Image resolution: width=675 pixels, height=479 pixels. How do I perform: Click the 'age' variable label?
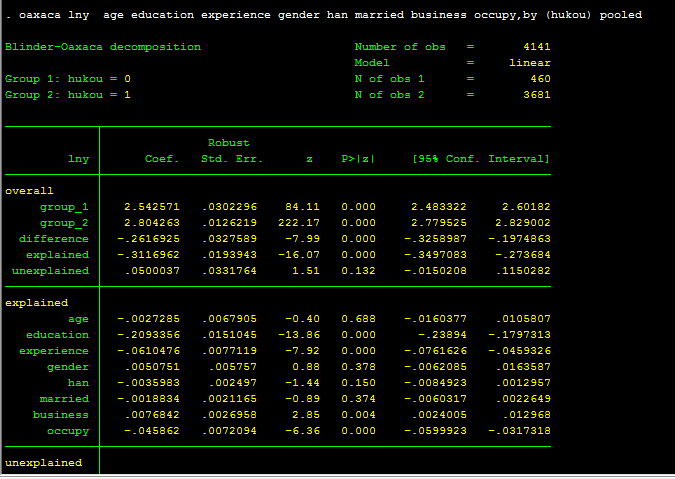click(x=78, y=319)
